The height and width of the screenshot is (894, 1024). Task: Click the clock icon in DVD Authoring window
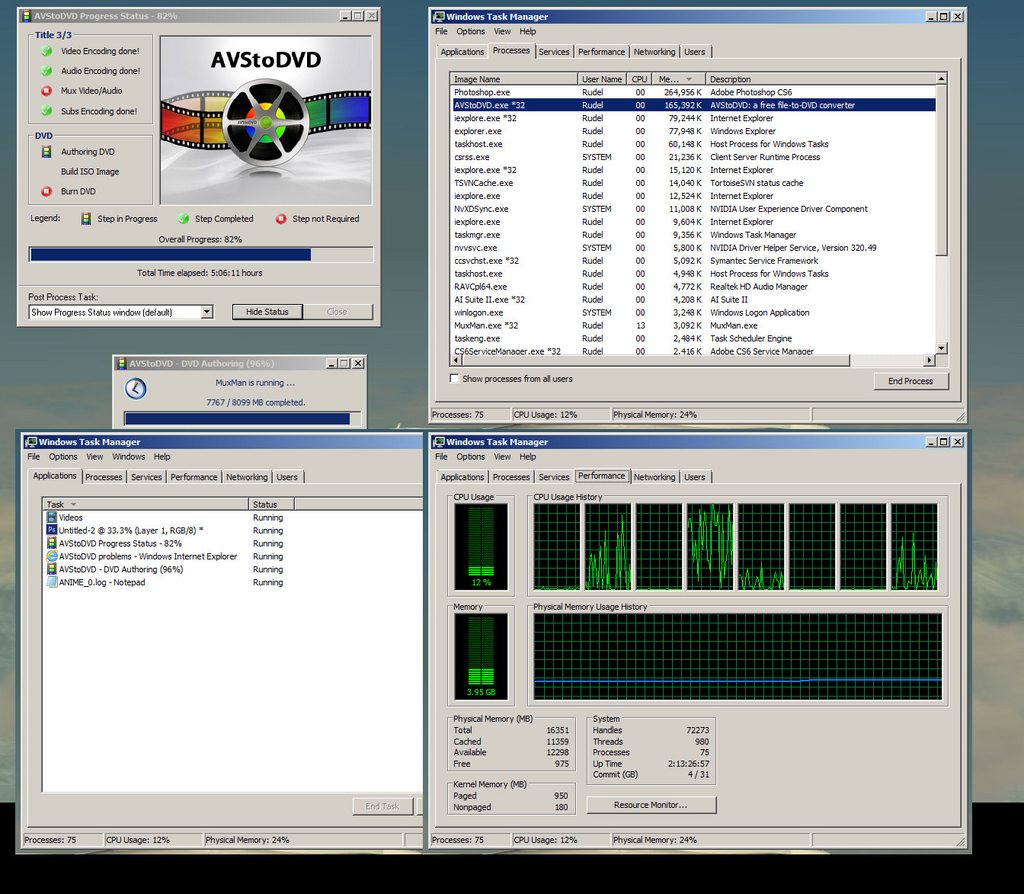tap(135, 389)
